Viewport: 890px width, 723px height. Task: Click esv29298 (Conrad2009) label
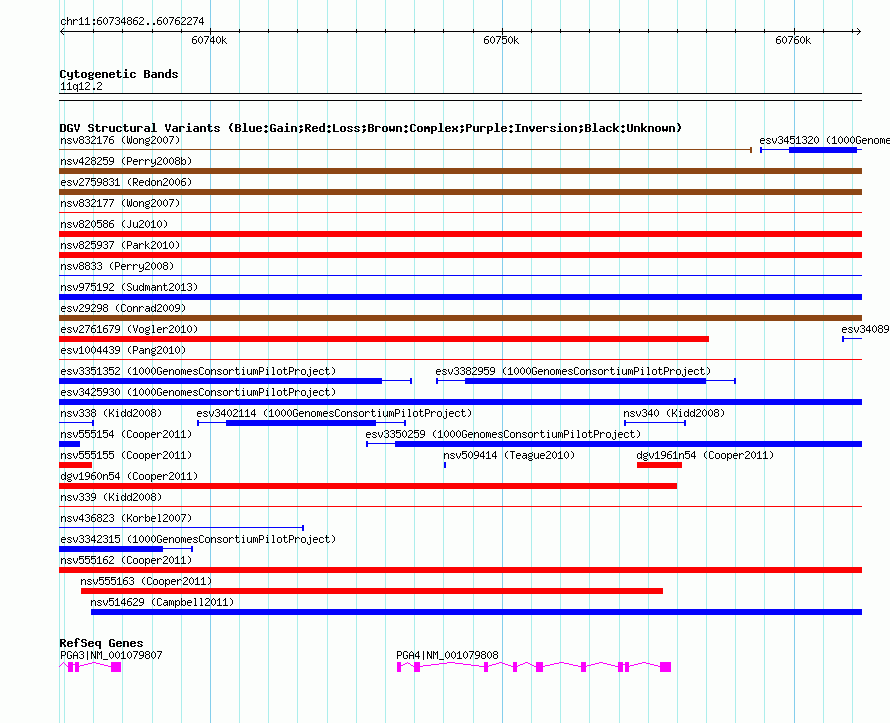pos(123,308)
